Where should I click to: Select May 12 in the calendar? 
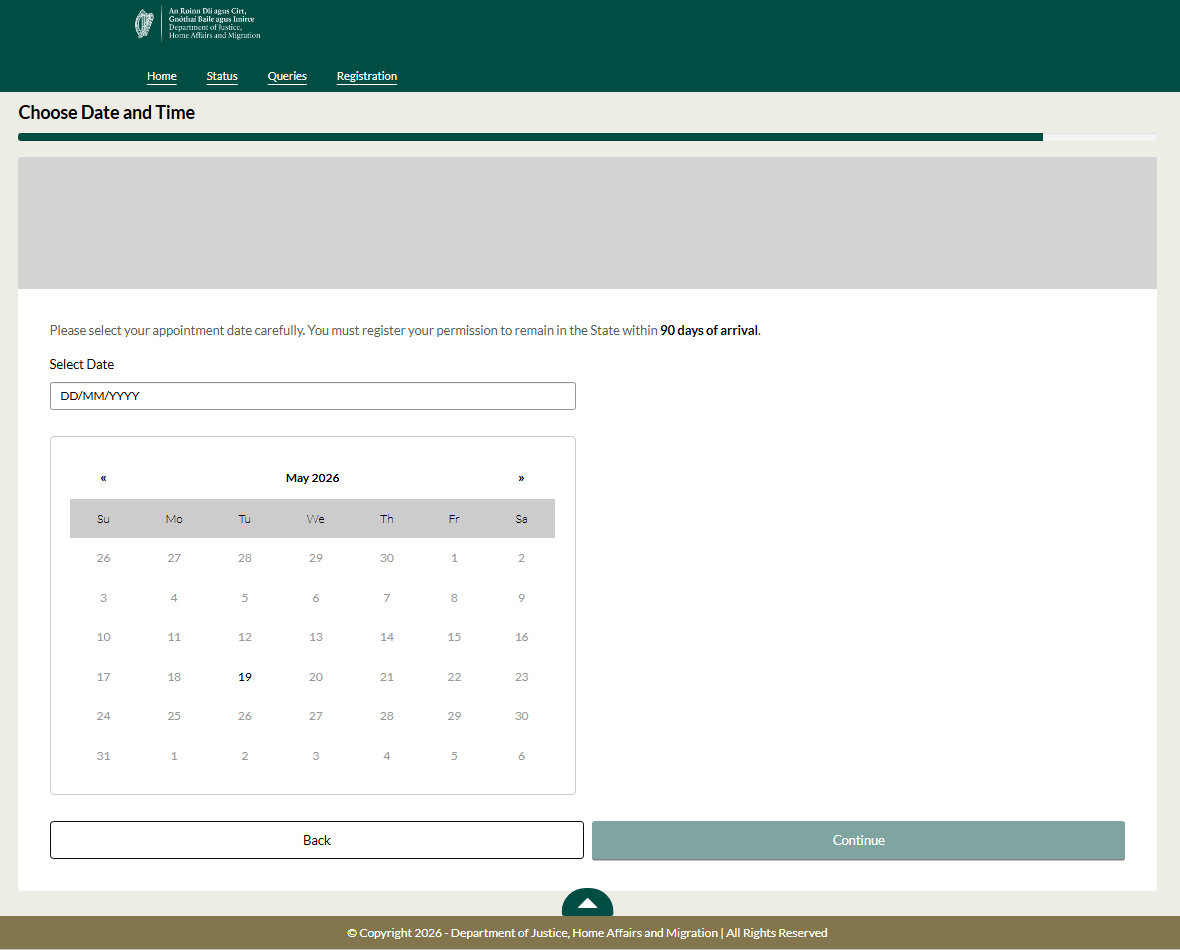245,637
